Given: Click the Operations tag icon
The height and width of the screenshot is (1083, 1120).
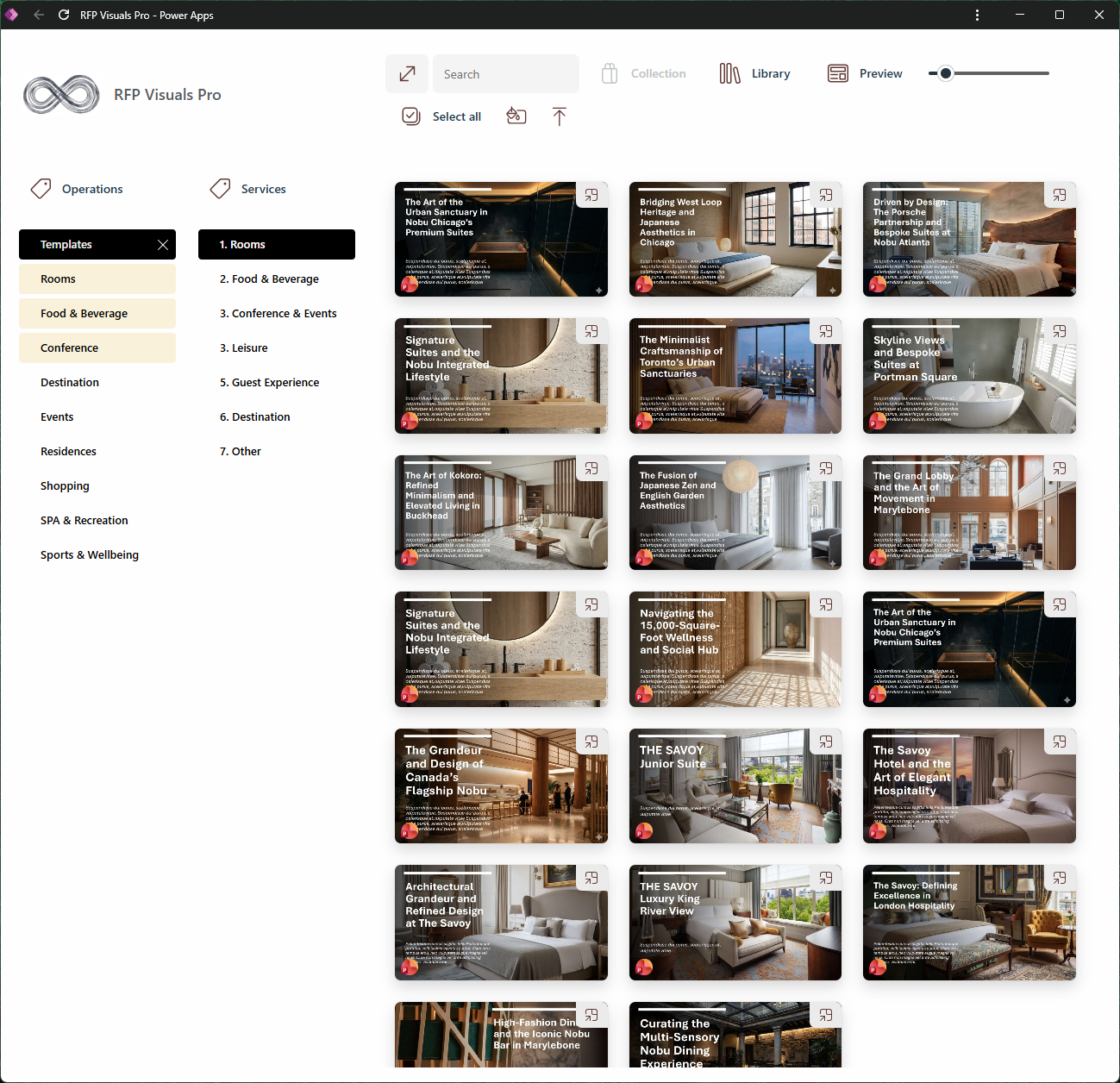Looking at the screenshot, I should pyautogui.click(x=41, y=189).
